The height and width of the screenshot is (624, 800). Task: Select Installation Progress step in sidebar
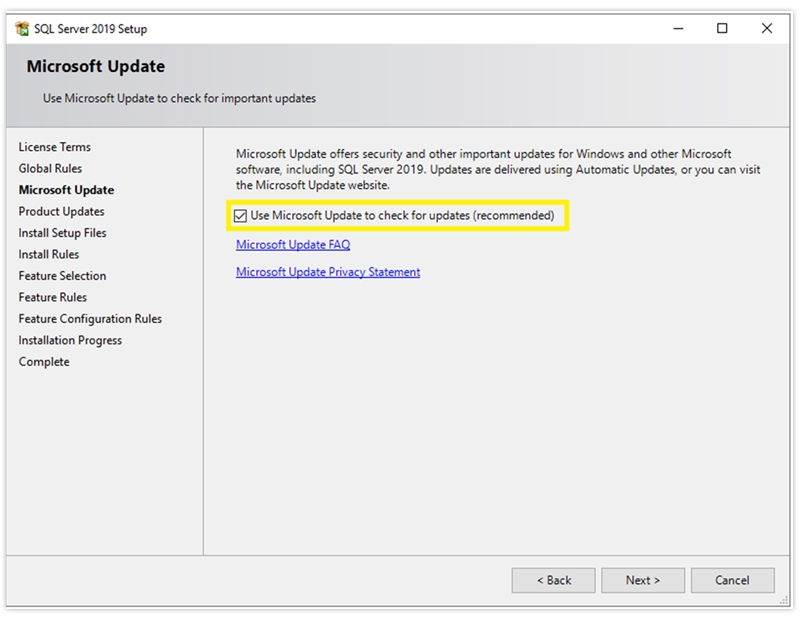click(x=70, y=341)
